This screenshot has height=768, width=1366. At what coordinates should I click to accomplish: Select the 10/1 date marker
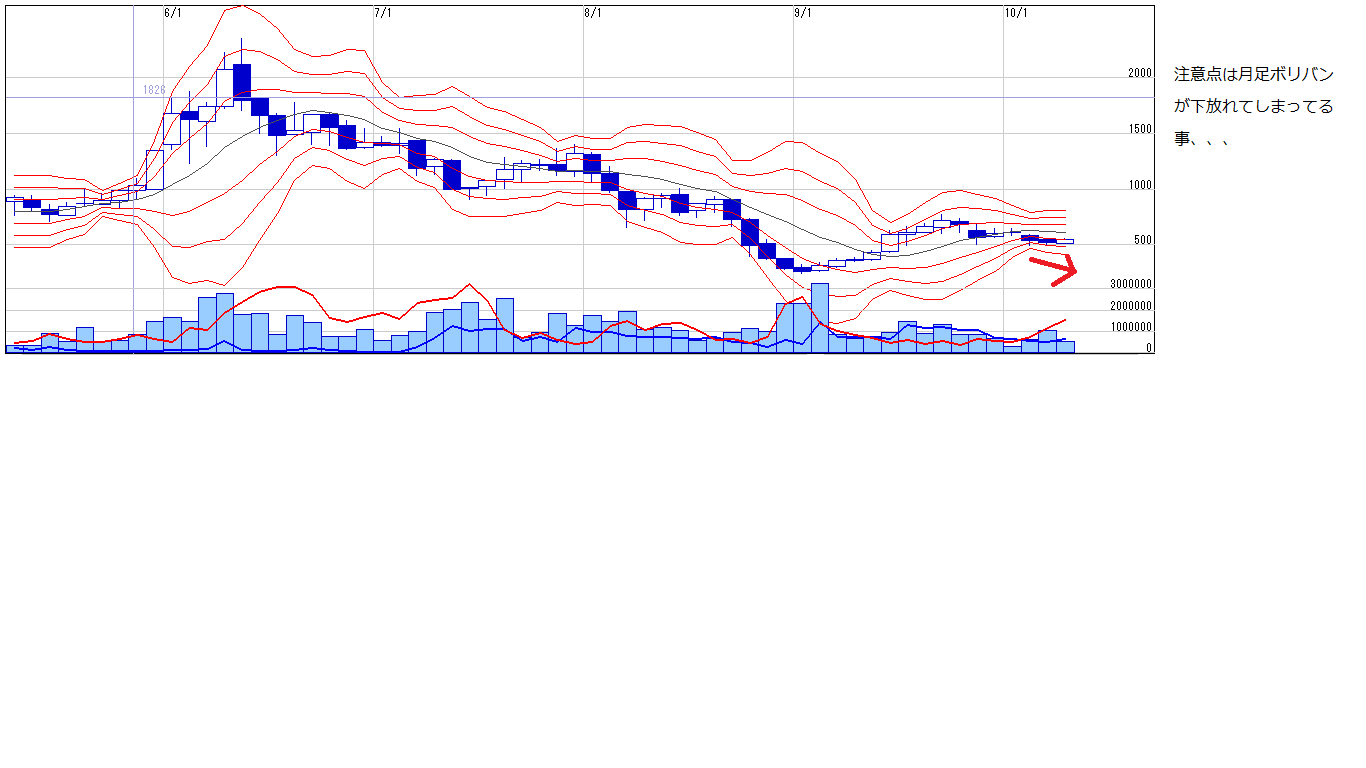pyautogui.click(x=1015, y=13)
